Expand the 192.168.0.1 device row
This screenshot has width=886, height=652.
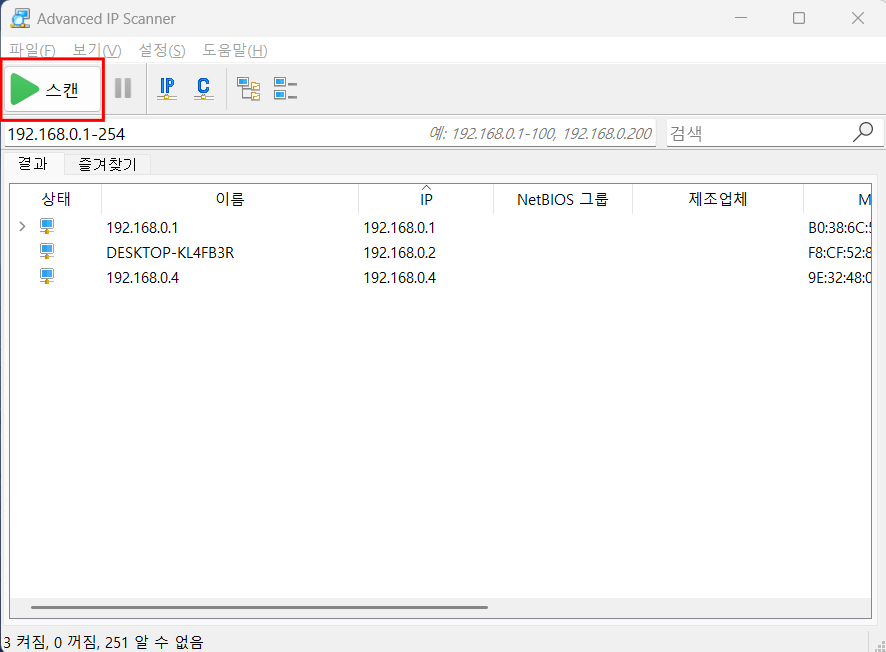[x=22, y=227]
